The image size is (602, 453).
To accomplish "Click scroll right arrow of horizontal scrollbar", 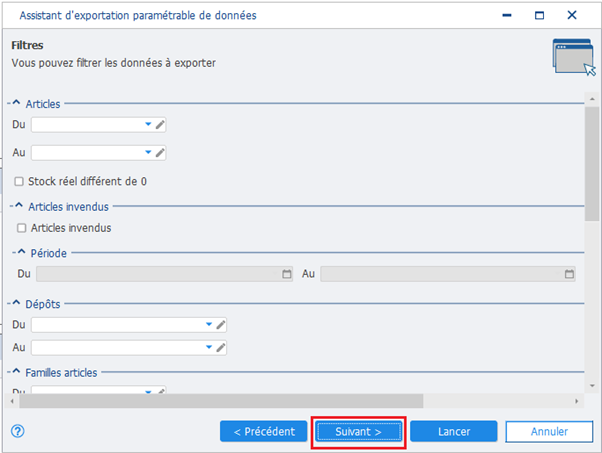I will pos(576,401).
